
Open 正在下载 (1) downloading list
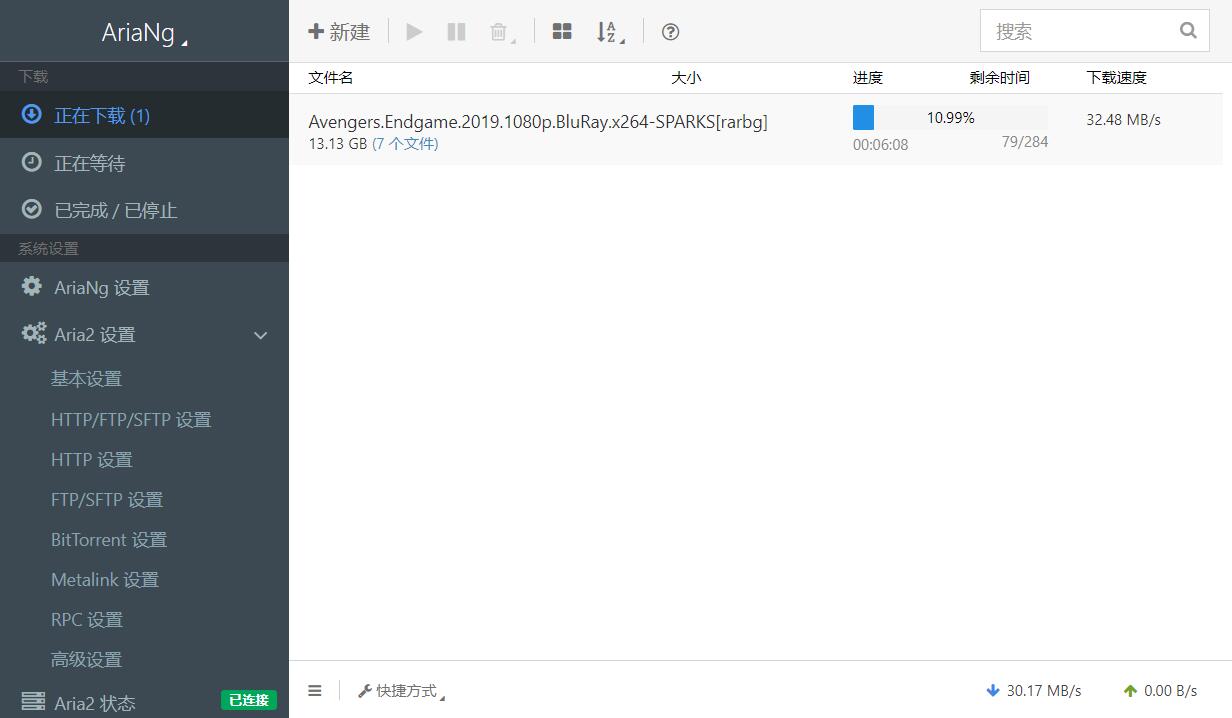click(144, 115)
